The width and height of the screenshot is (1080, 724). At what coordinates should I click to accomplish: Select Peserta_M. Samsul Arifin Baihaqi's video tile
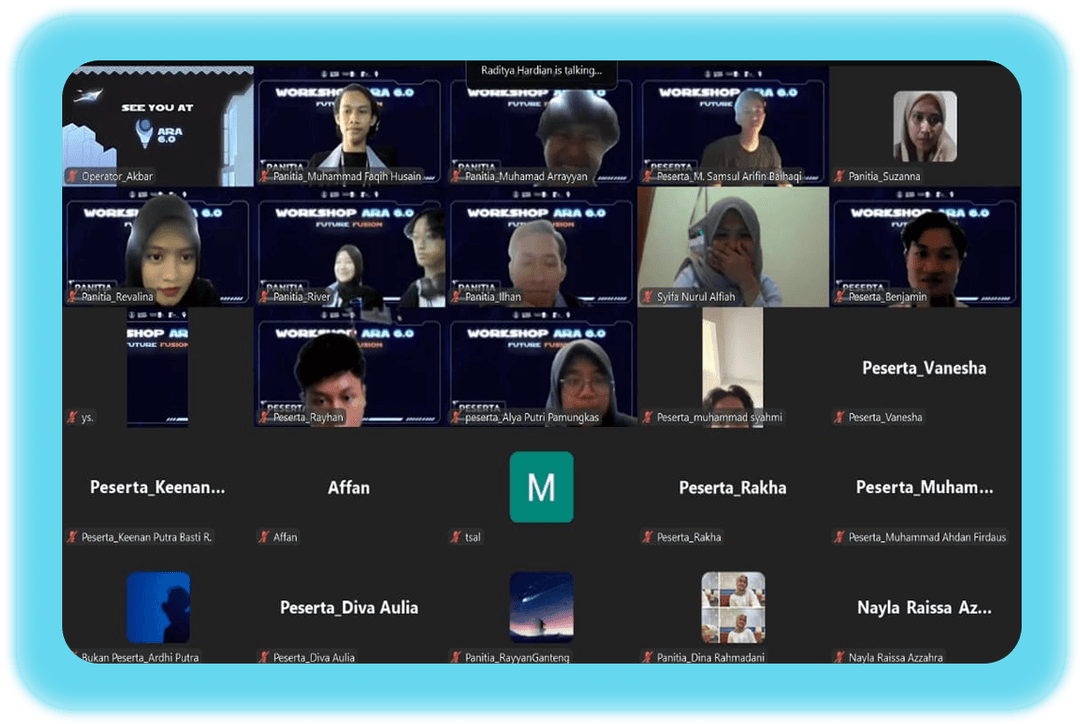click(733, 126)
